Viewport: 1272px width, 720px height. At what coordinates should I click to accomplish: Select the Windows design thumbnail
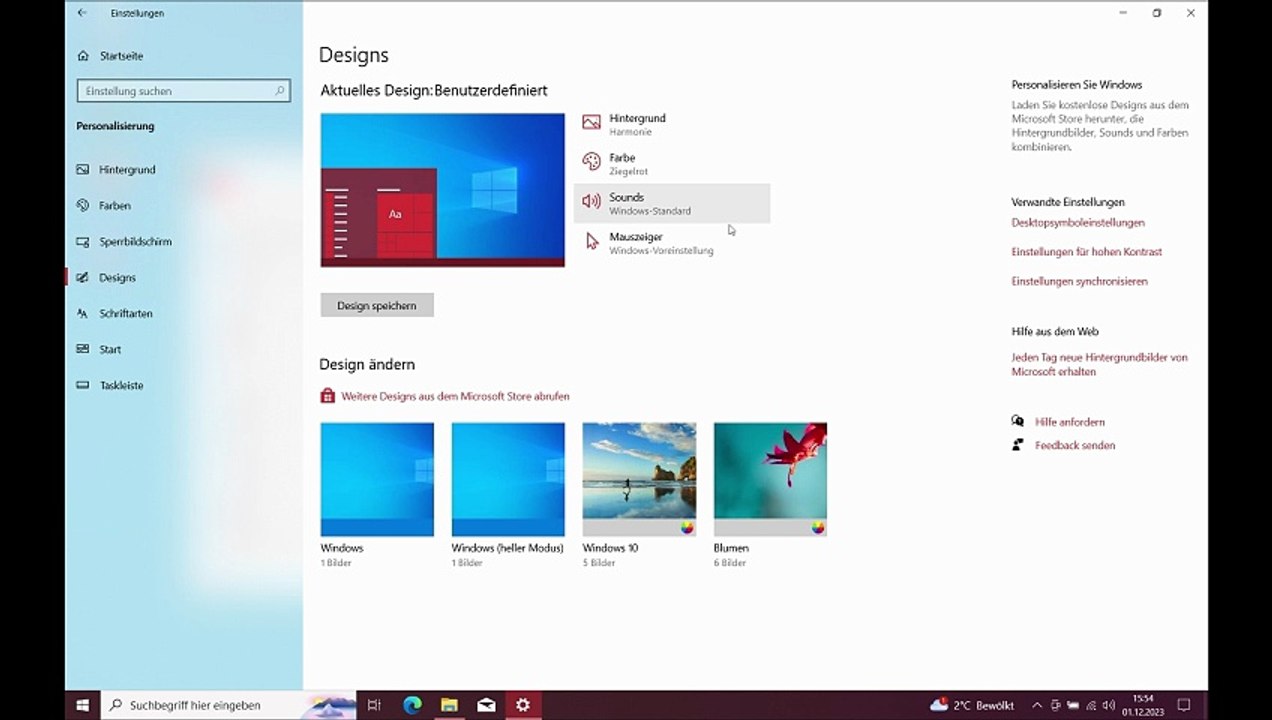(377, 479)
